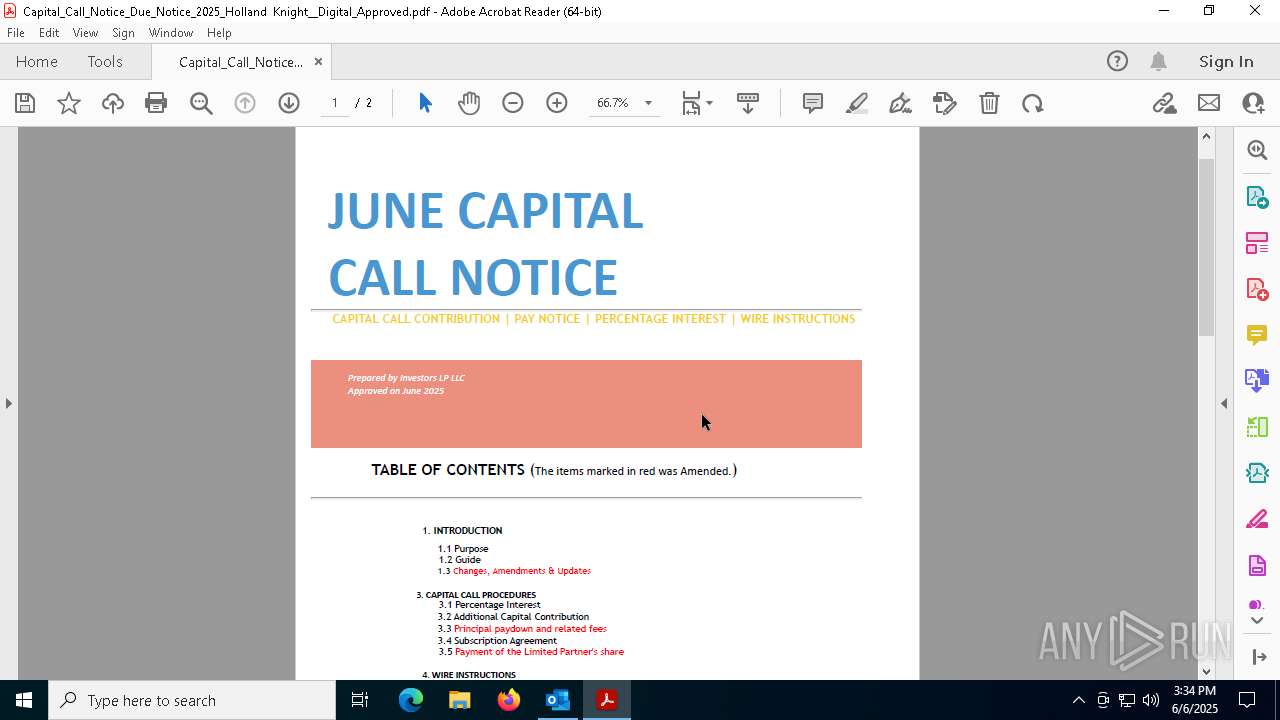Open the Sign document tool
This screenshot has width=1280, height=720.
(x=901, y=103)
